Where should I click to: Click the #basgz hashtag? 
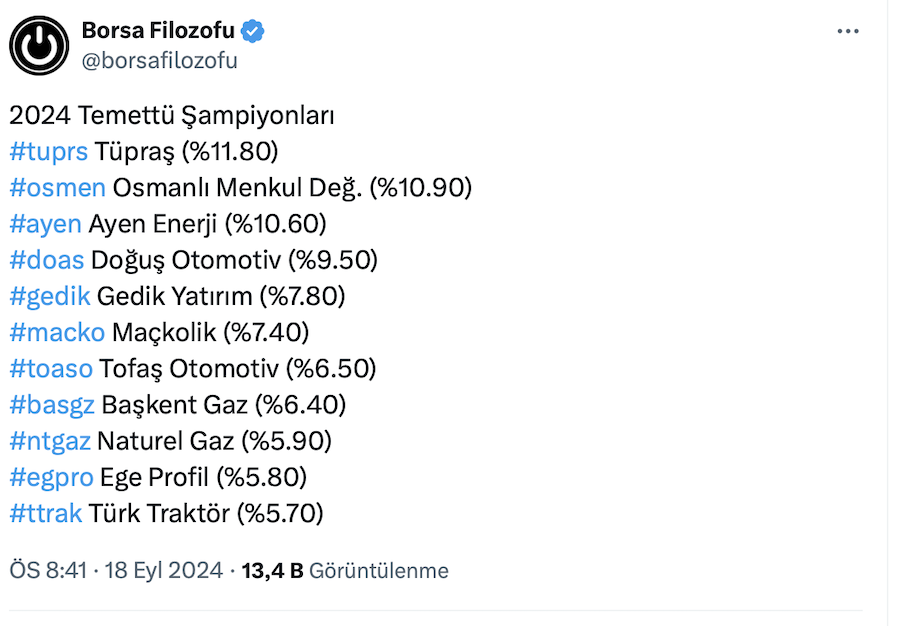pyautogui.click(x=51, y=405)
